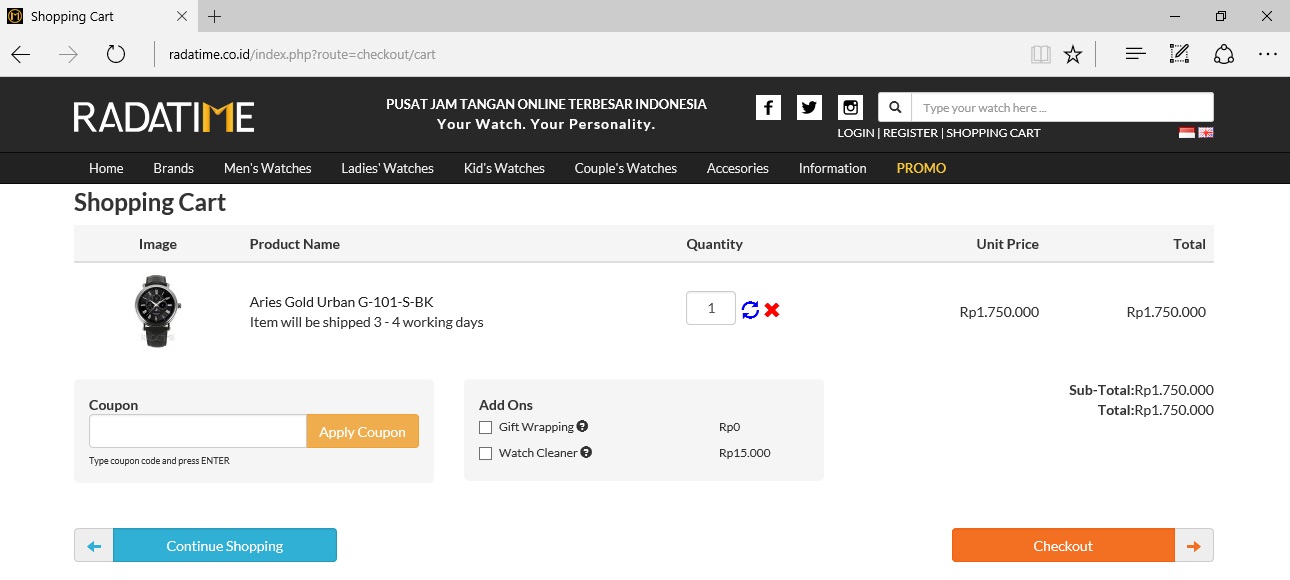The width and height of the screenshot is (1290, 580).
Task: Click SHOPPING CART header link
Action: coord(994,133)
